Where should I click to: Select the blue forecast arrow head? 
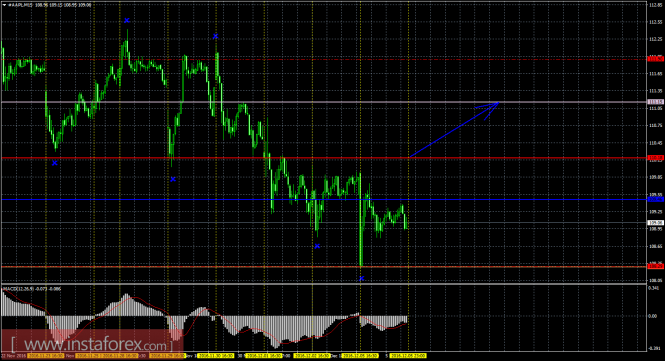pos(491,108)
